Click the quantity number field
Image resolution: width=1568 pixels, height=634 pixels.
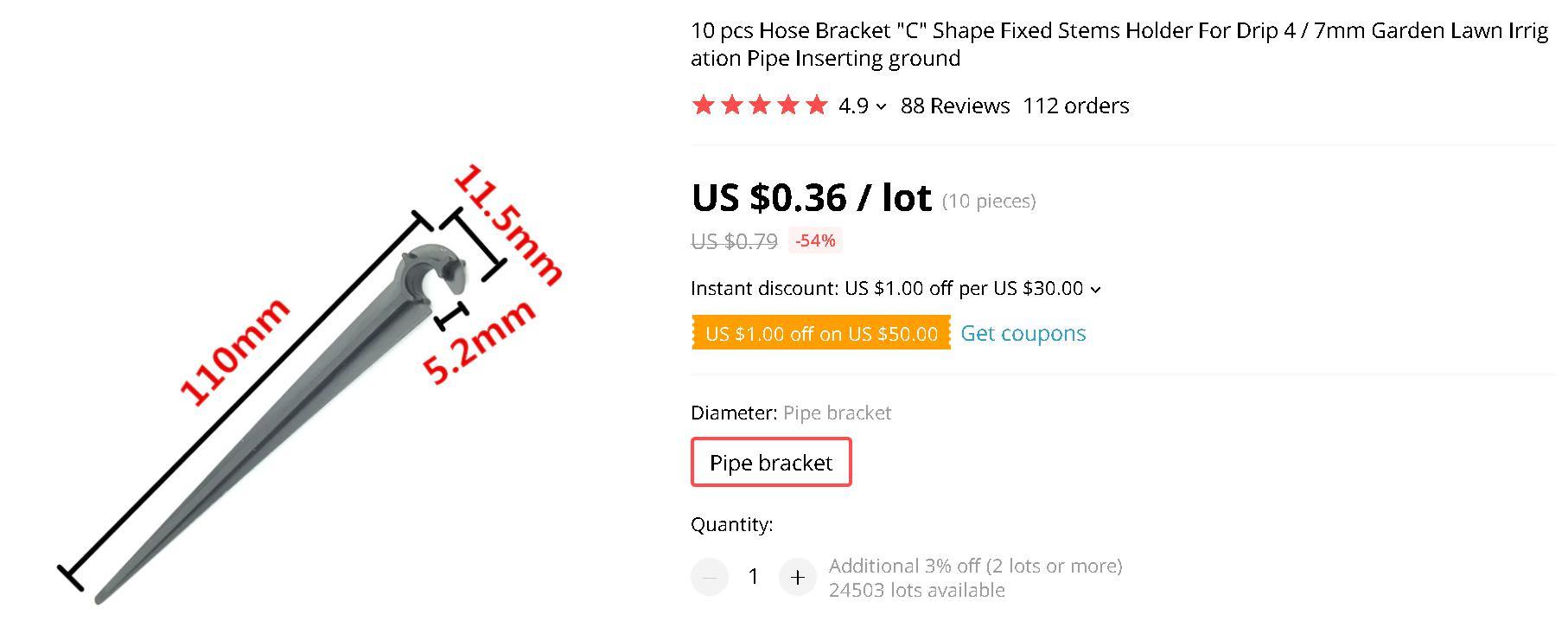pos(753,577)
